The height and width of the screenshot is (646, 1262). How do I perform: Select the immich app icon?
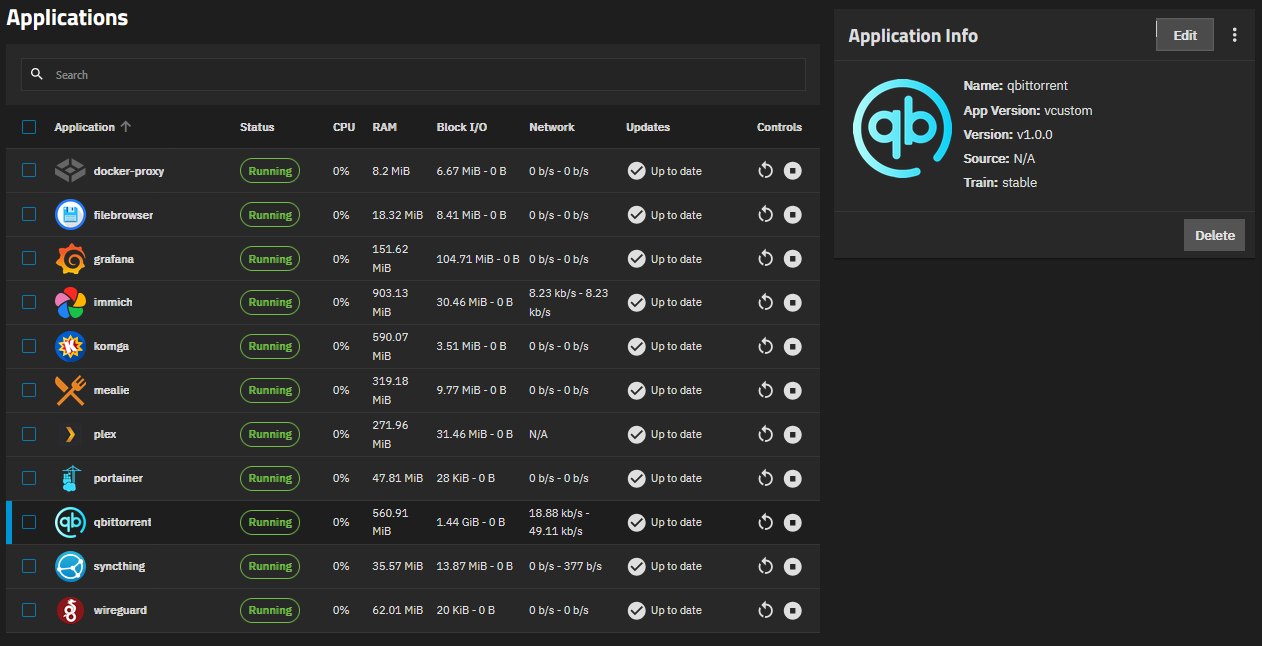(x=70, y=302)
